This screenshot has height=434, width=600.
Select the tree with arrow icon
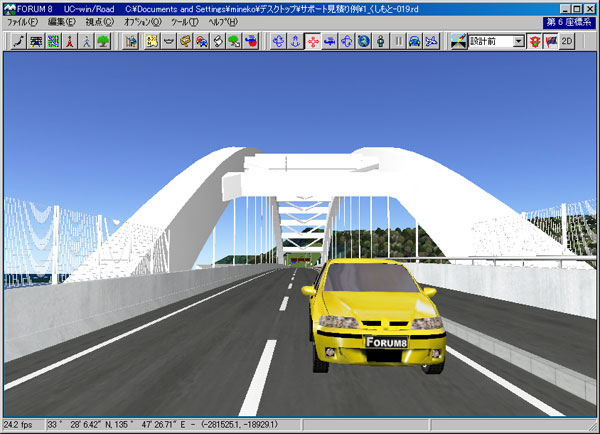point(235,41)
